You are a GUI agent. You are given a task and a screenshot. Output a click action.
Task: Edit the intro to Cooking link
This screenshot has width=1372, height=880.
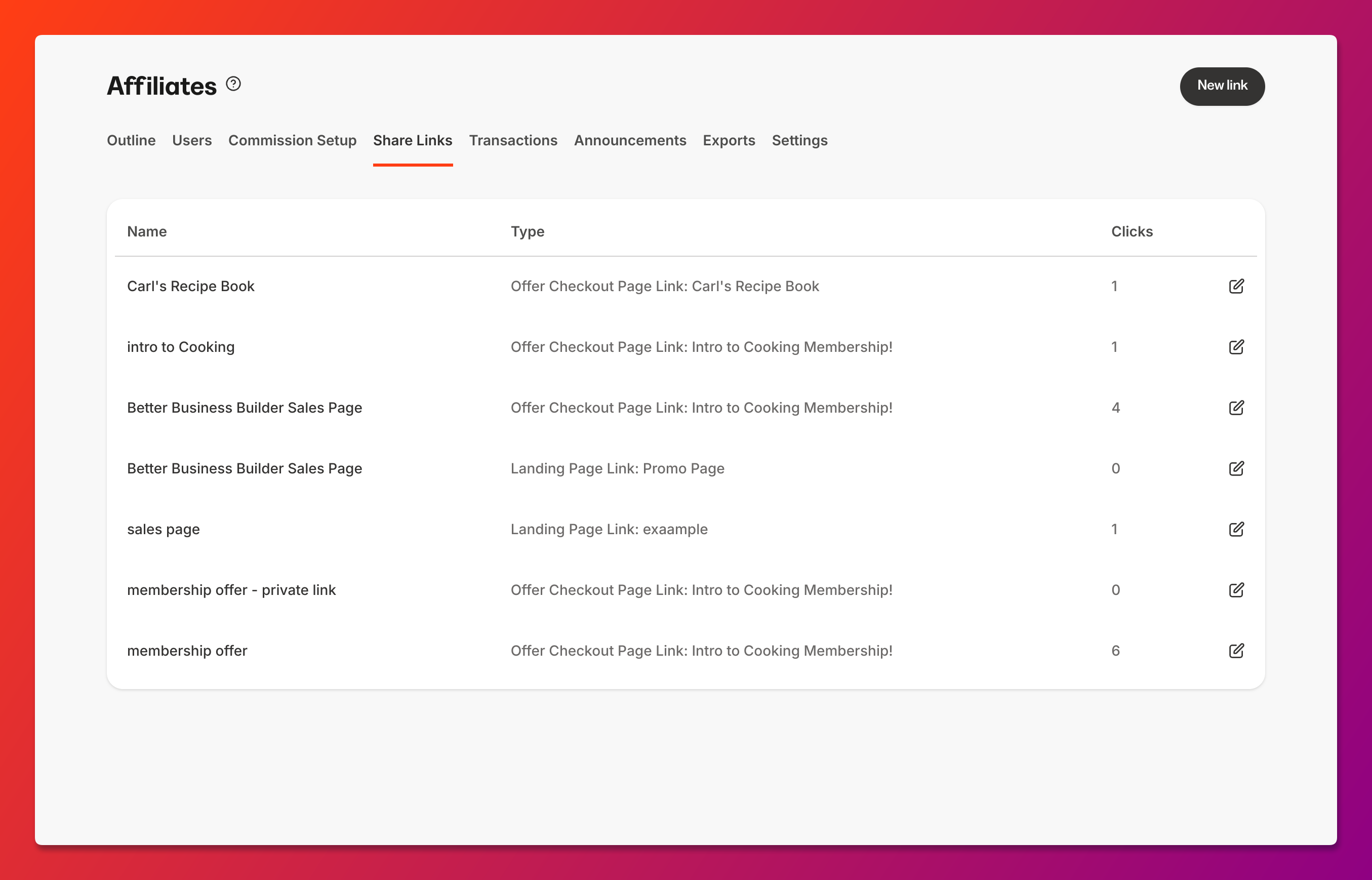[x=1236, y=347]
